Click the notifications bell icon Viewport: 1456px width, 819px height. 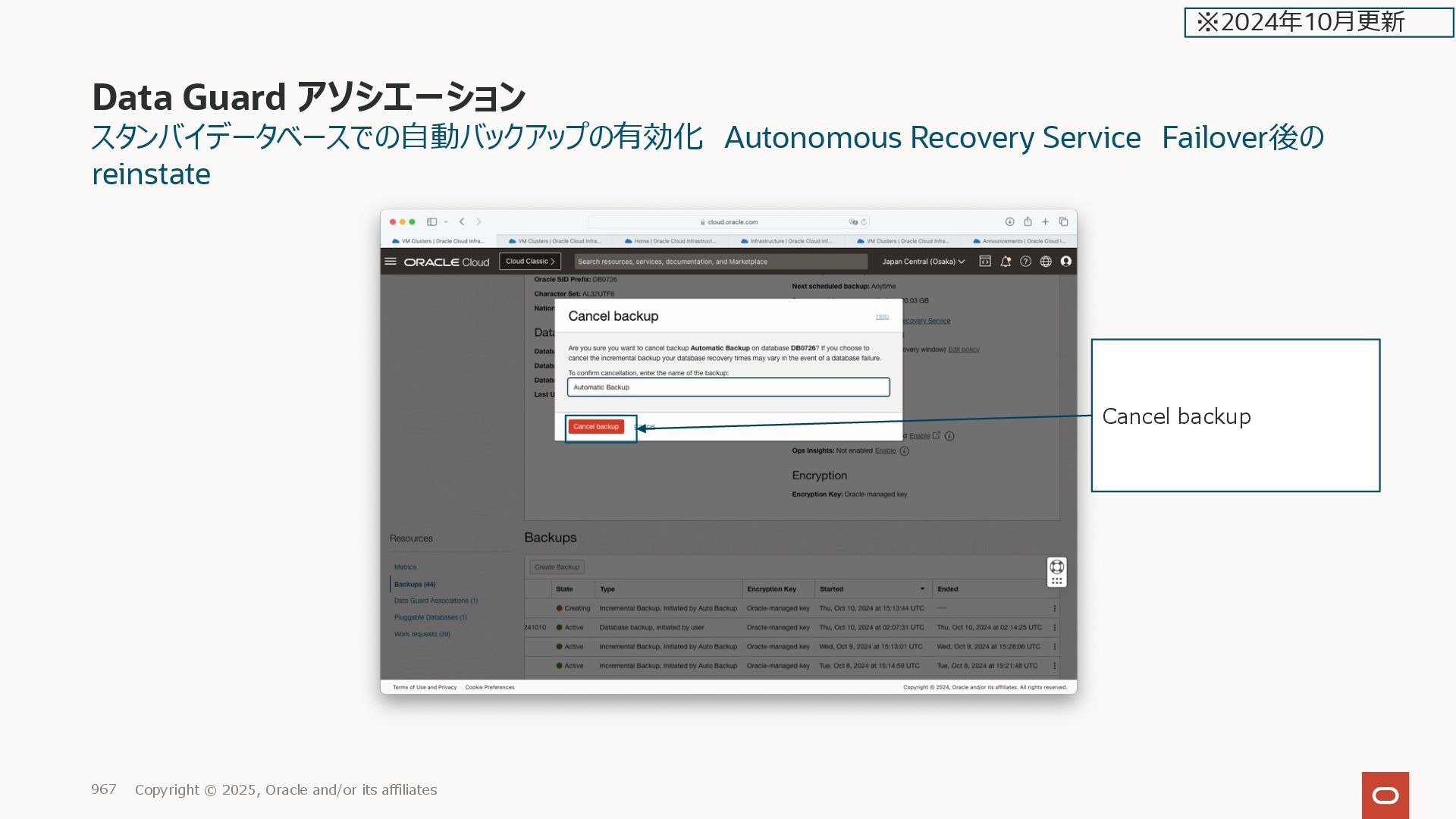(1006, 262)
